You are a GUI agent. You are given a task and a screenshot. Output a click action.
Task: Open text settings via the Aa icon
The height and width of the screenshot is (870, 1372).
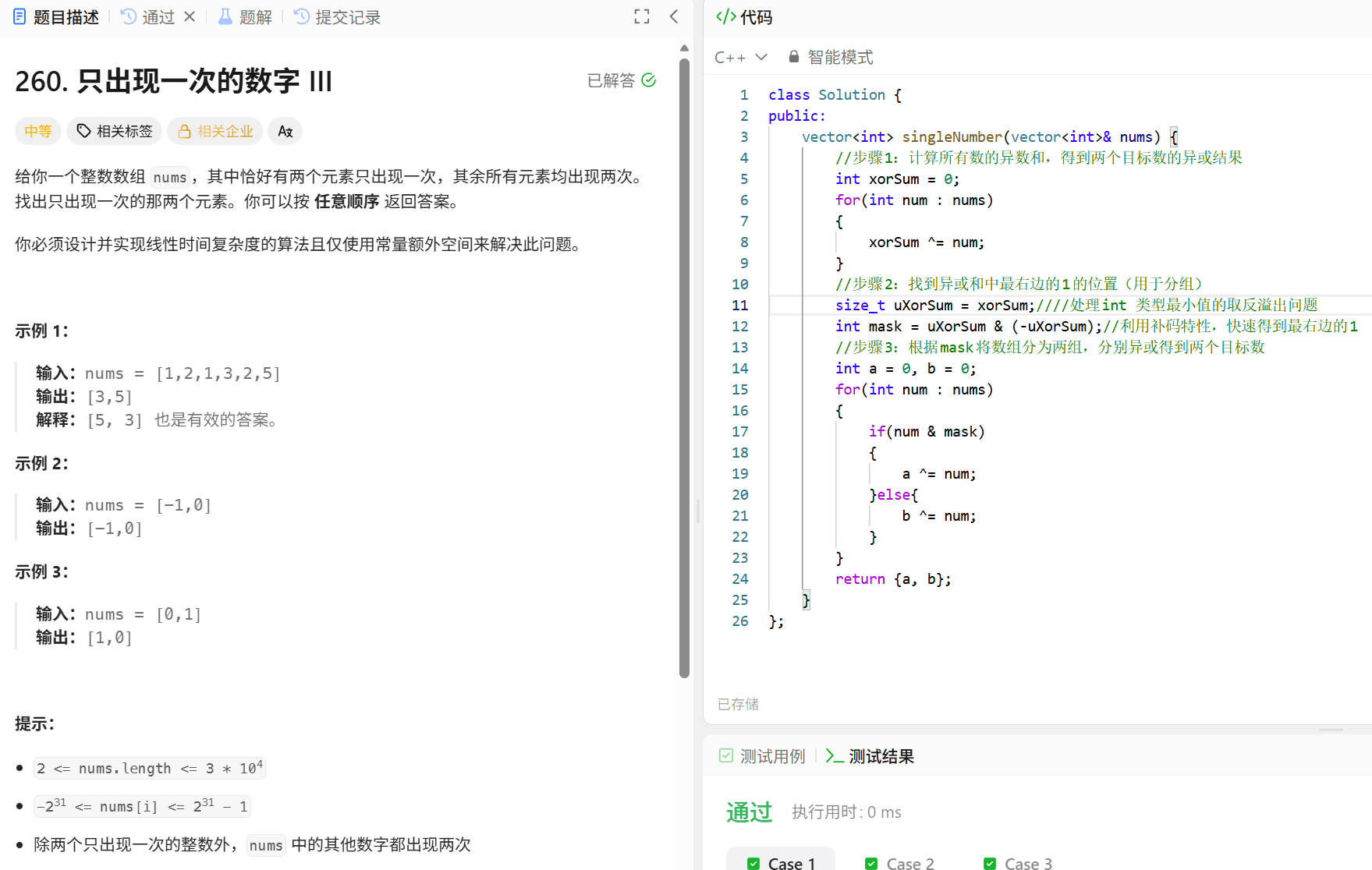pos(285,131)
